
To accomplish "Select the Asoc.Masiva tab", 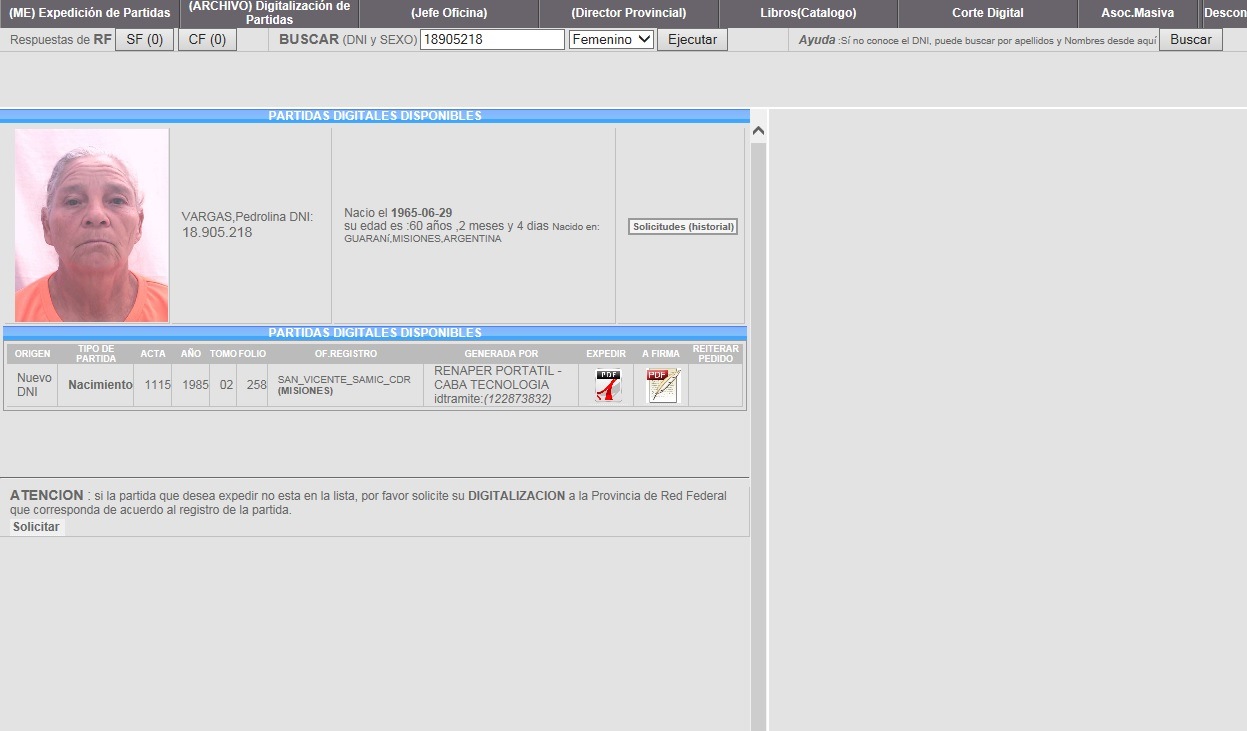I will point(1137,13).
